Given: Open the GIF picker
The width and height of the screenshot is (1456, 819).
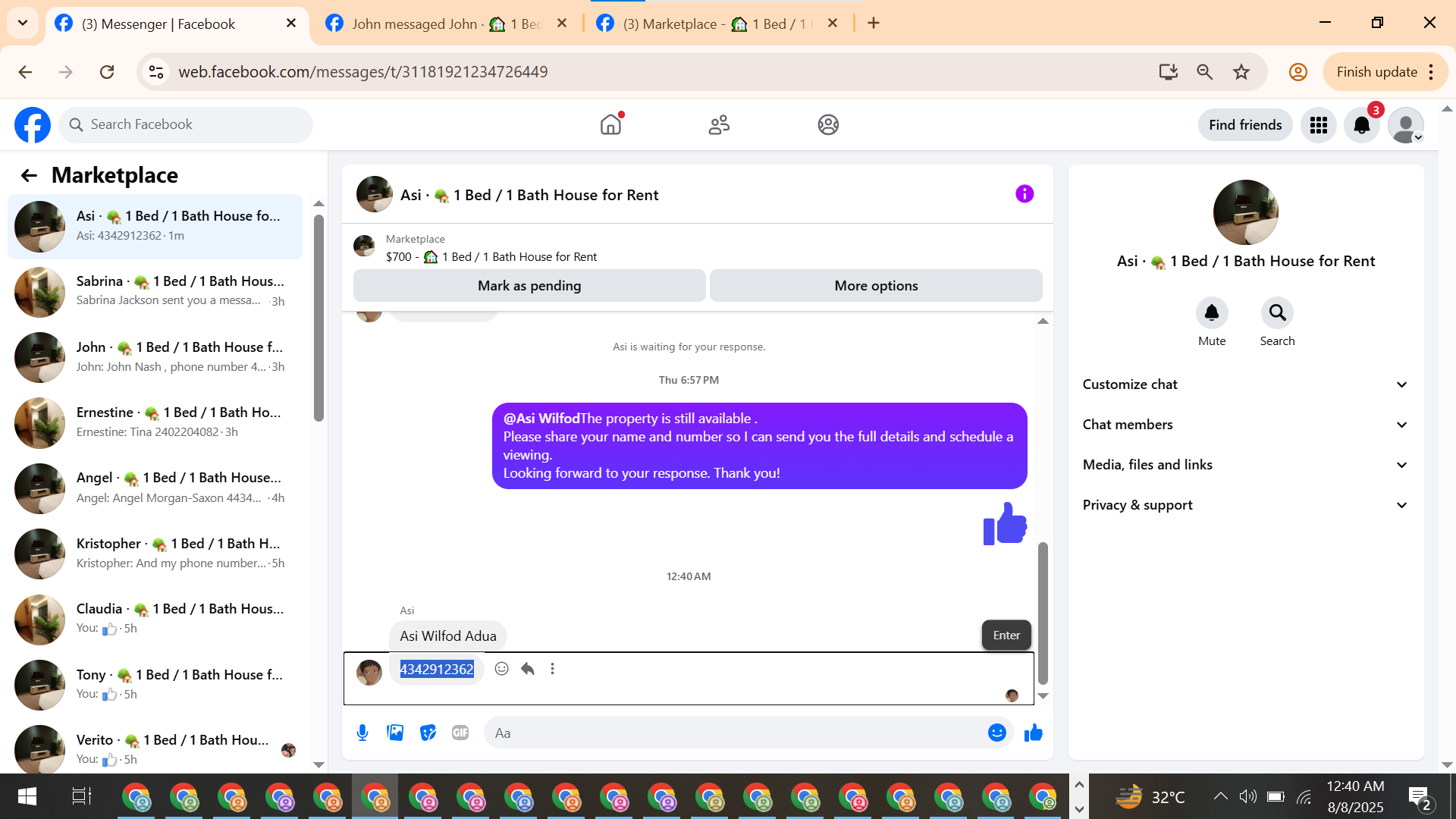Looking at the screenshot, I should coord(460,733).
